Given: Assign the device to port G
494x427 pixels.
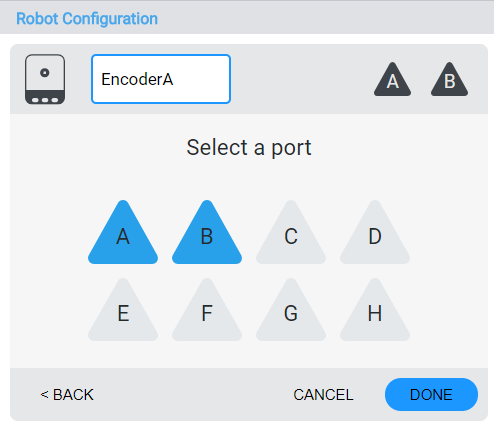Looking at the screenshot, I should point(291,311).
